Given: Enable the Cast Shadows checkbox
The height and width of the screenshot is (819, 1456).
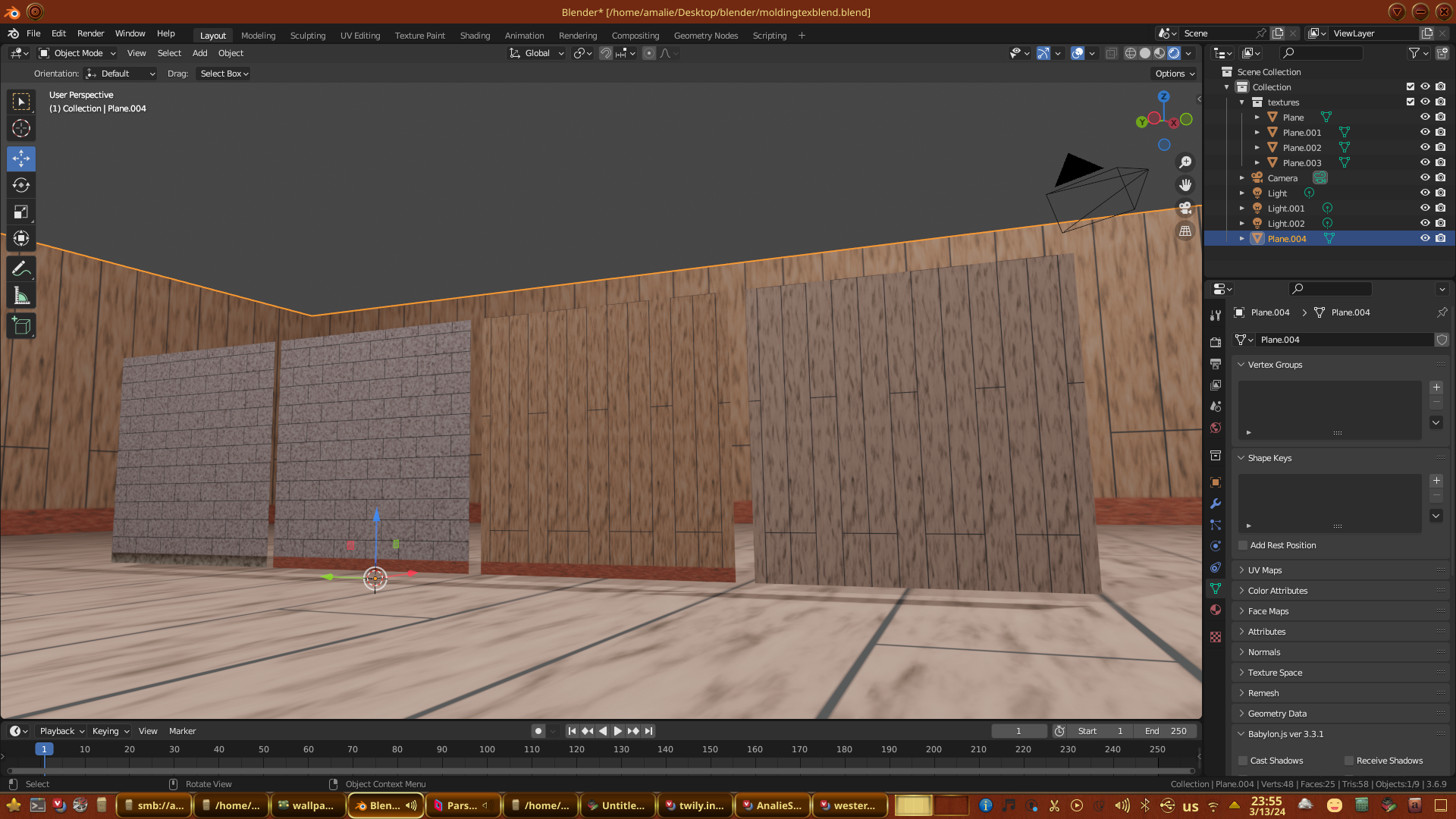Looking at the screenshot, I should [1243, 761].
